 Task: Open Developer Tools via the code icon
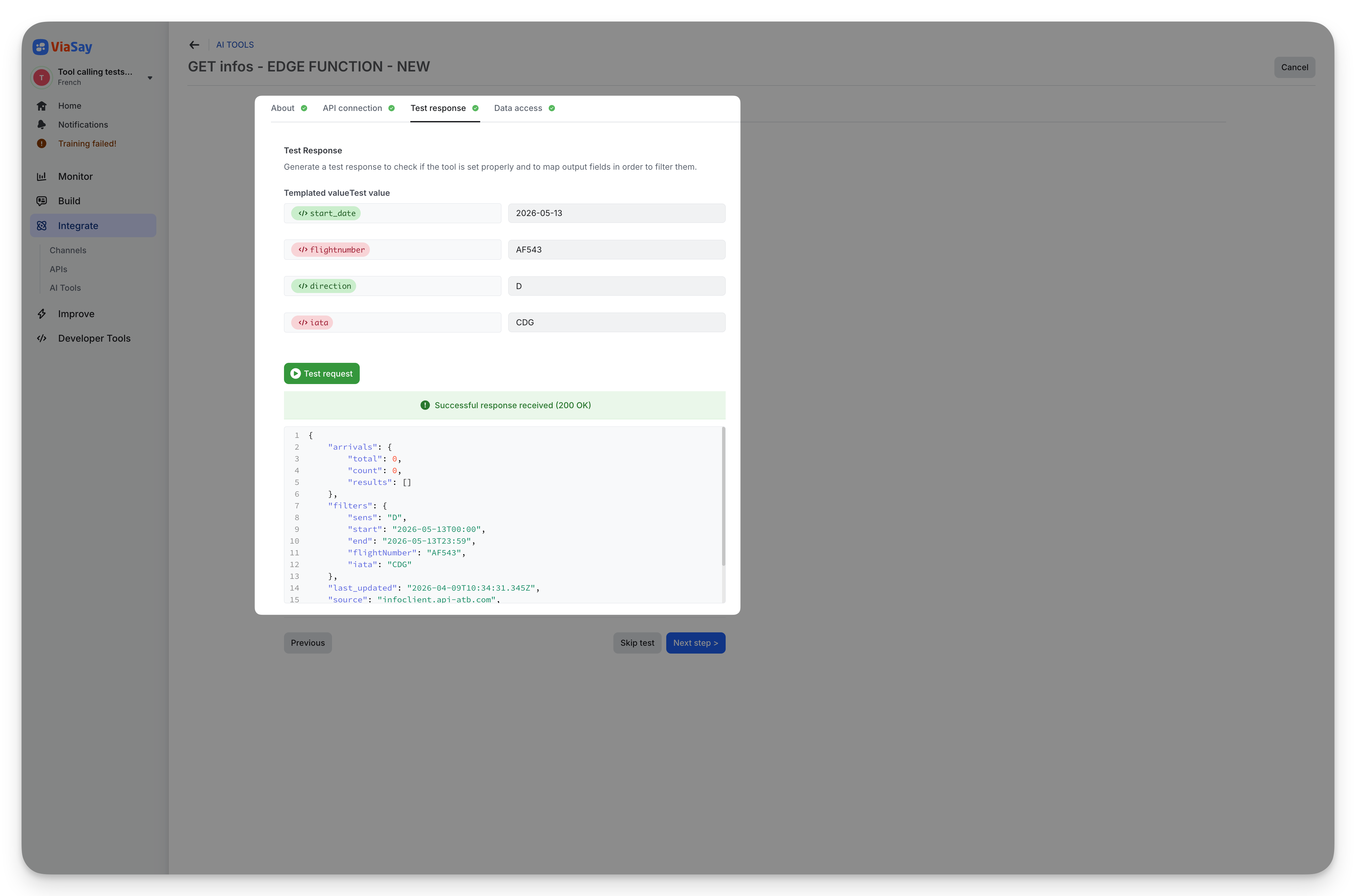[x=42, y=338]
